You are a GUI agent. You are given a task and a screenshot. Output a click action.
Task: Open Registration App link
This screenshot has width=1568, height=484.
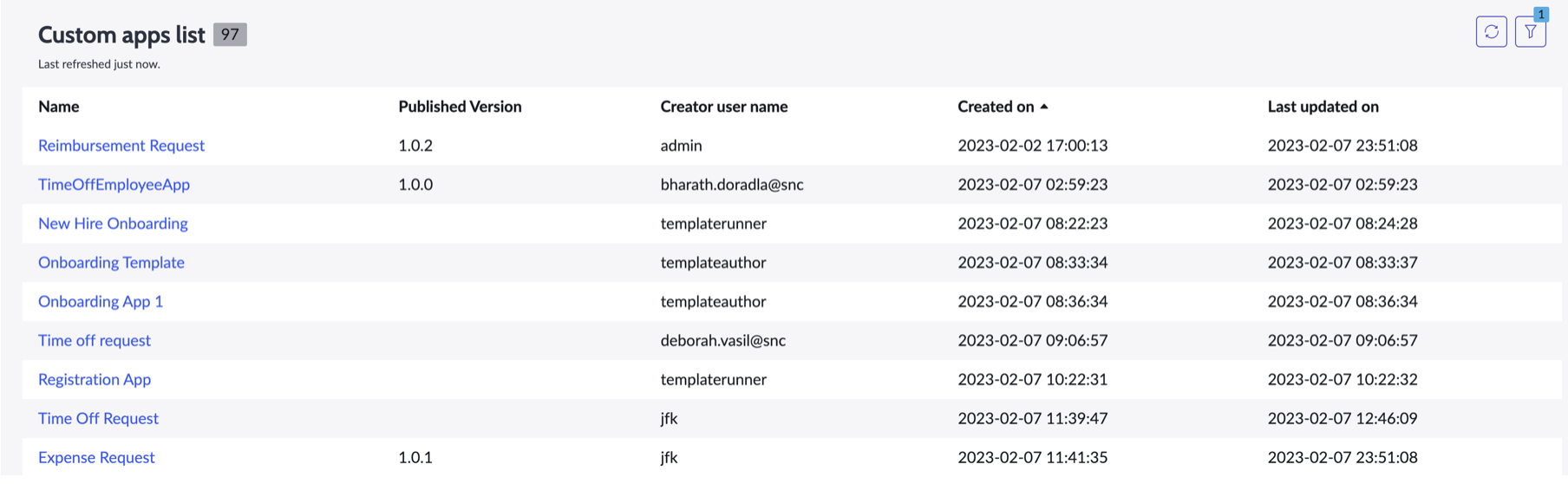click(x=95, y=379)
